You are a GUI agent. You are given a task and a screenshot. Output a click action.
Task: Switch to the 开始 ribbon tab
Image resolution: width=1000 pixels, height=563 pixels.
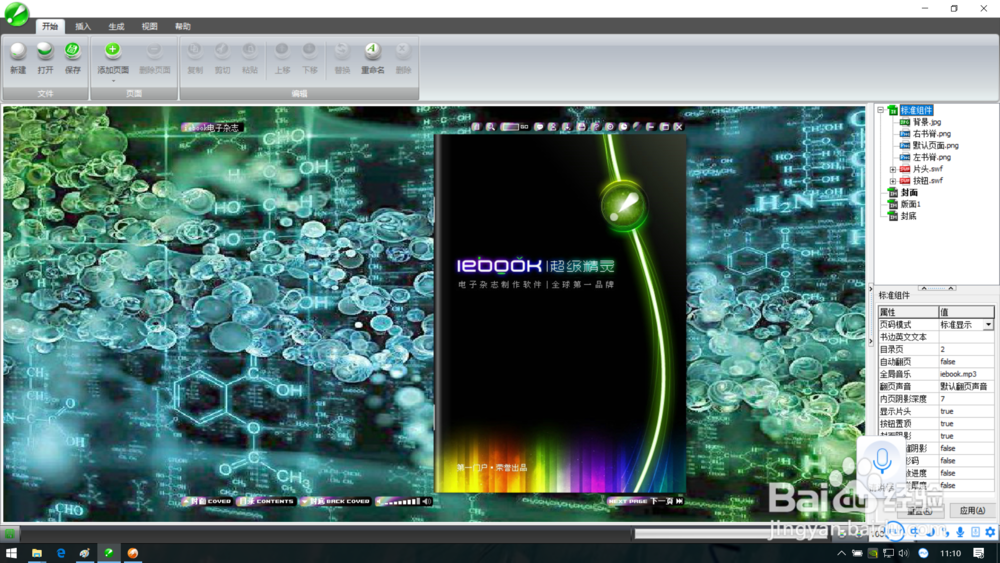pyautogui.click(x=50, y=26)
